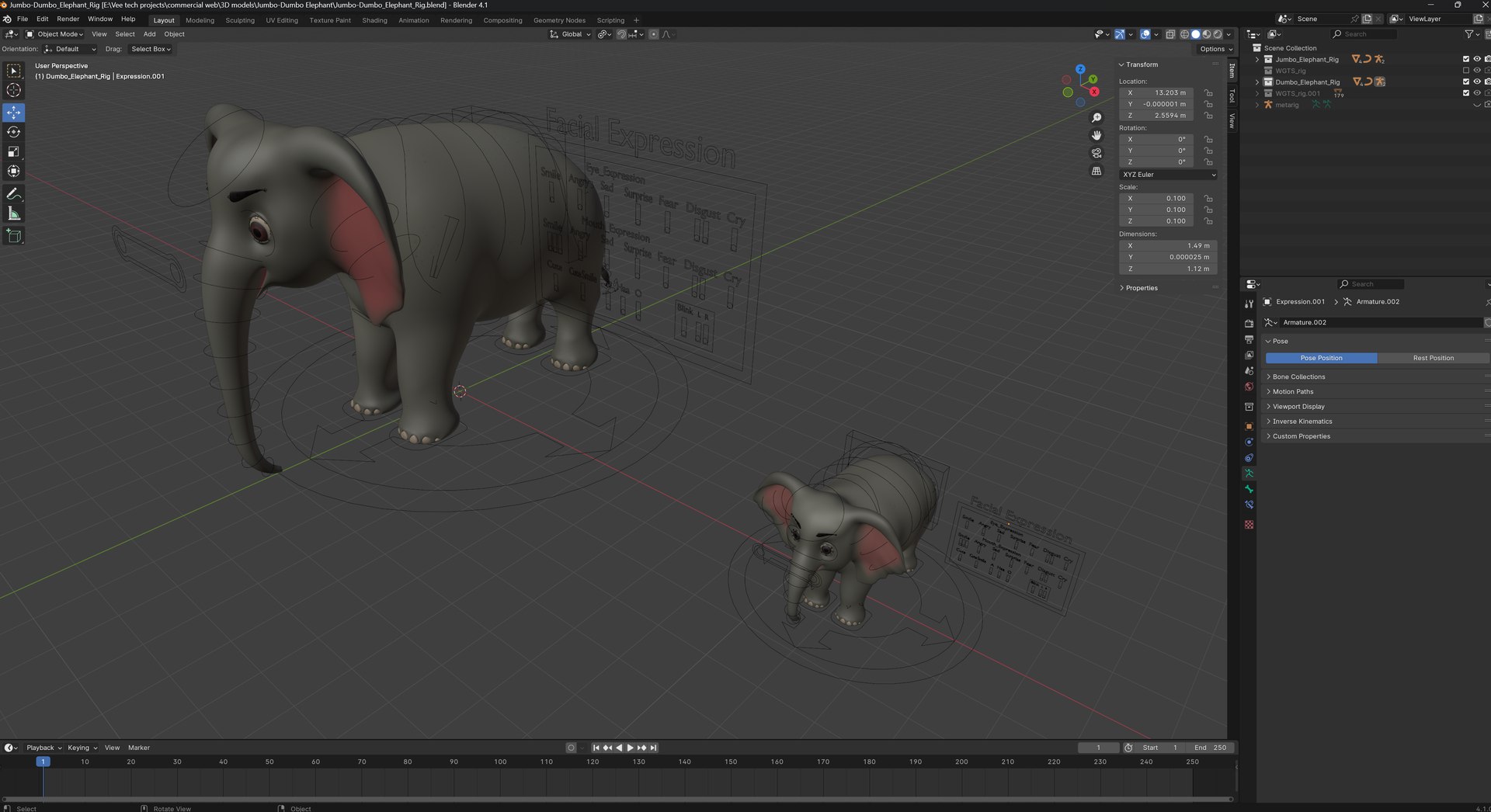Open the Texture properties checker icon
The image size is (1491, 812).
click(x=1249, y=525)
